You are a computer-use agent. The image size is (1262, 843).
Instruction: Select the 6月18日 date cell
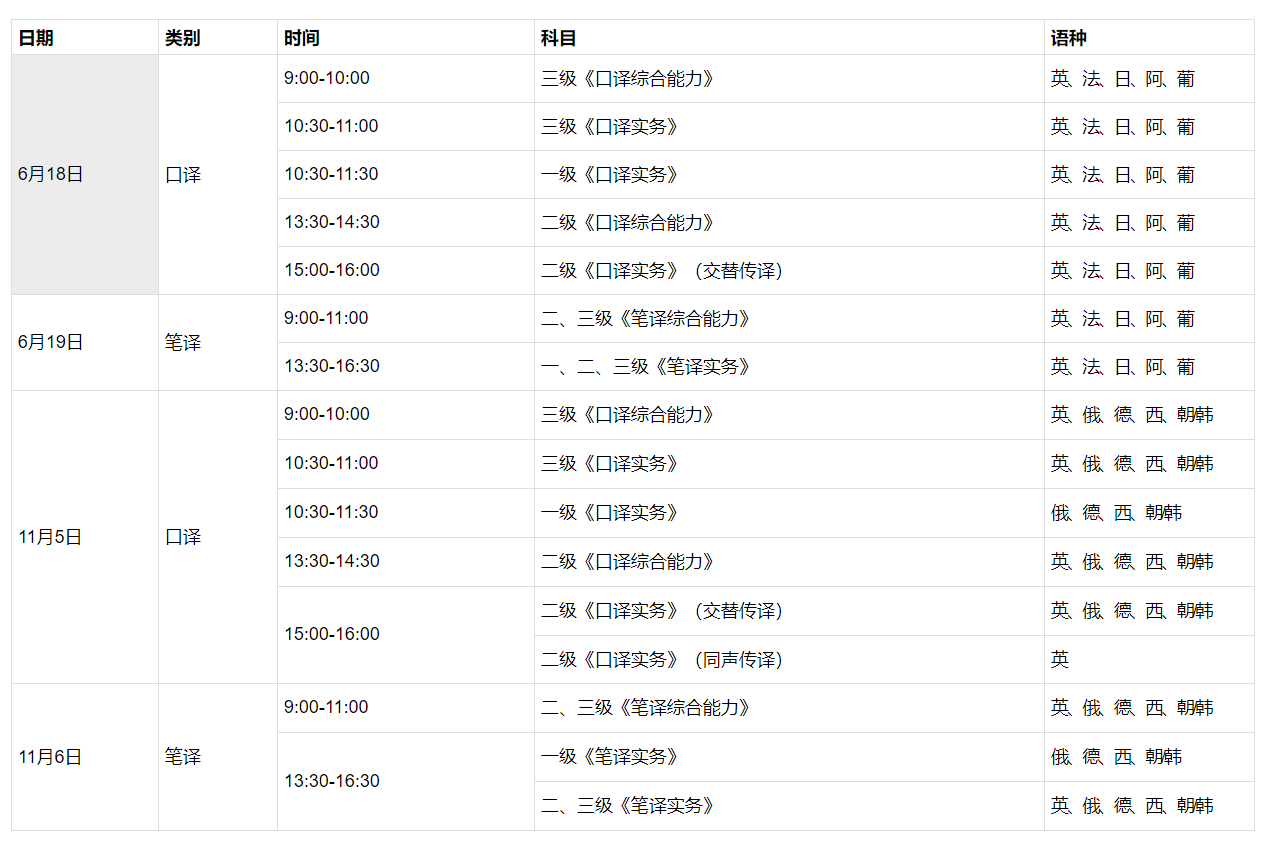(x=50, y=174)
